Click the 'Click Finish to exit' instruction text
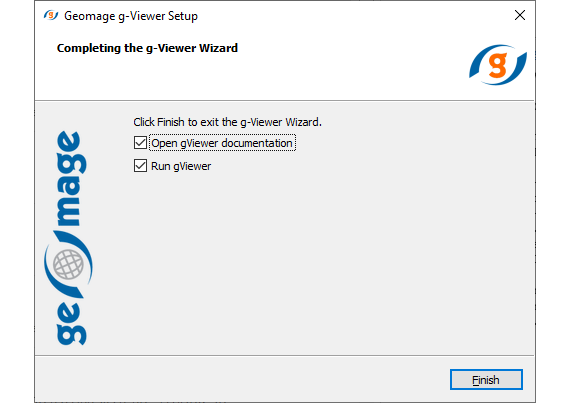The height and width of the screenshot is (403, 570). [x=227, y=122]
